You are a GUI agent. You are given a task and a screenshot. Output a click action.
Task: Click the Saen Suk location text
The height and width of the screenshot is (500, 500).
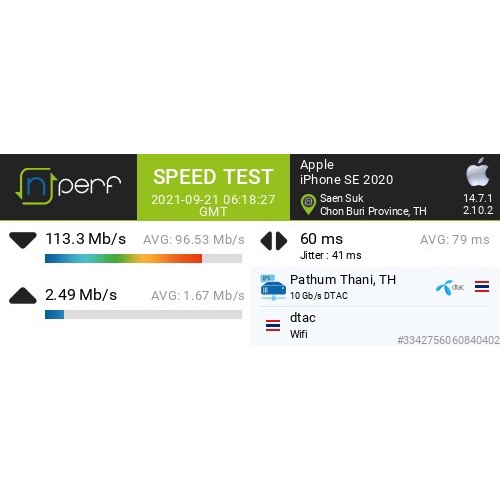pos(342,198)
